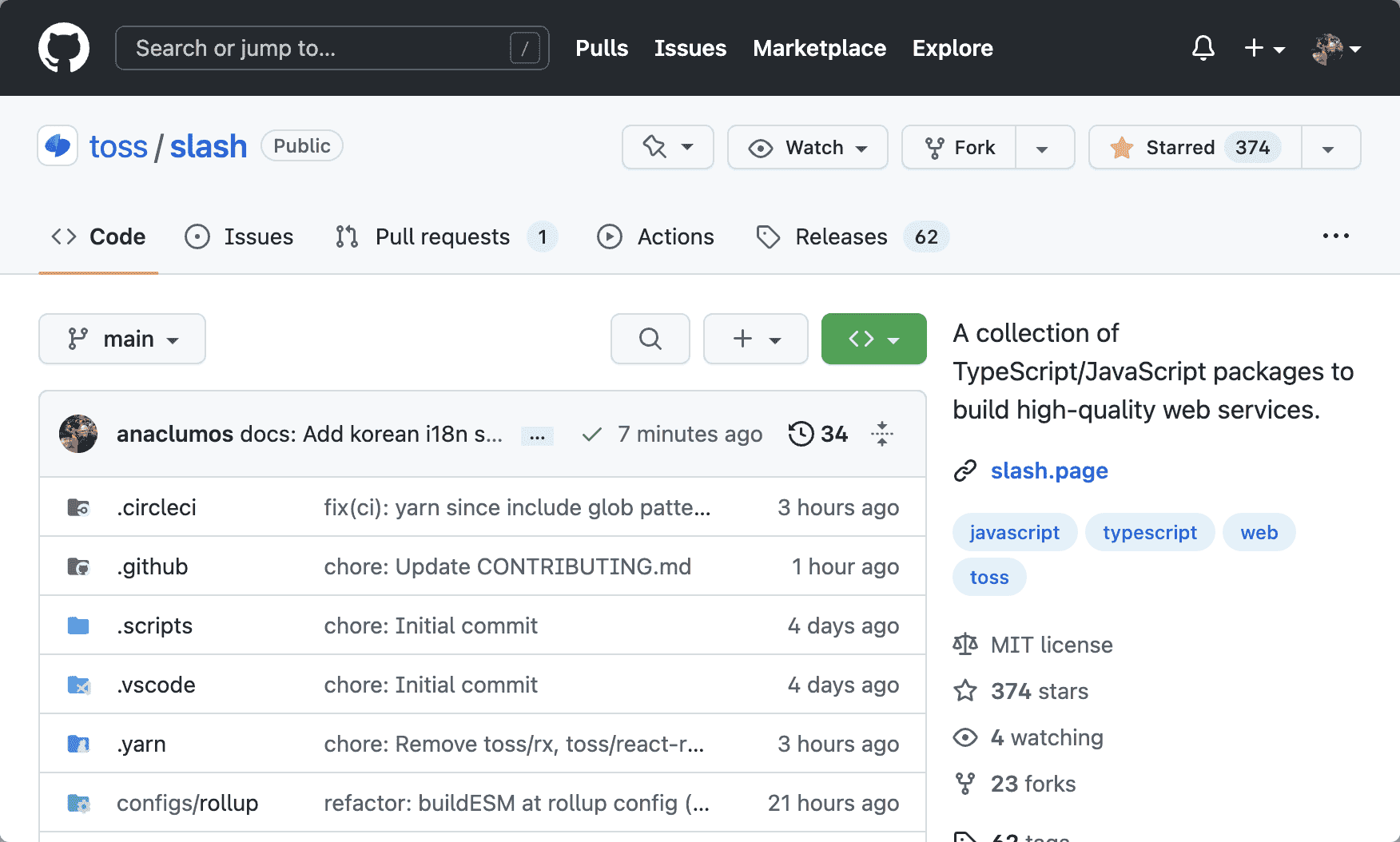This screenshot has height=842, width=1400.
Task: Focus the Search or jump to field
Action: pos(320,48)
